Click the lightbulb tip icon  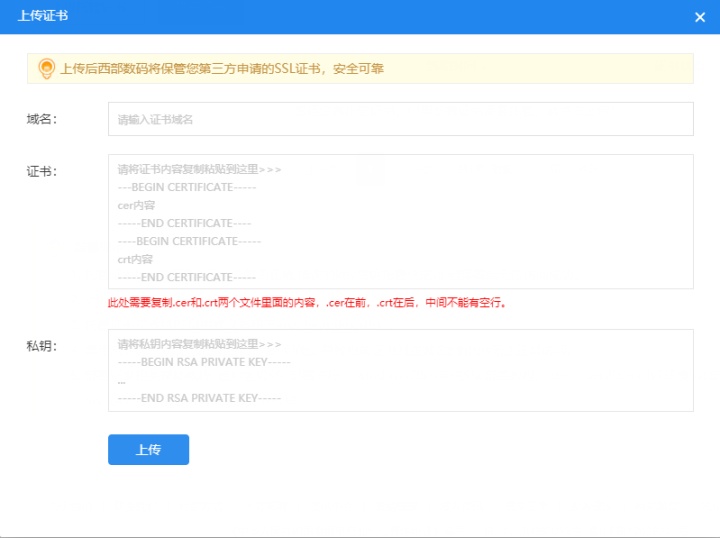(x=46, y=69)
